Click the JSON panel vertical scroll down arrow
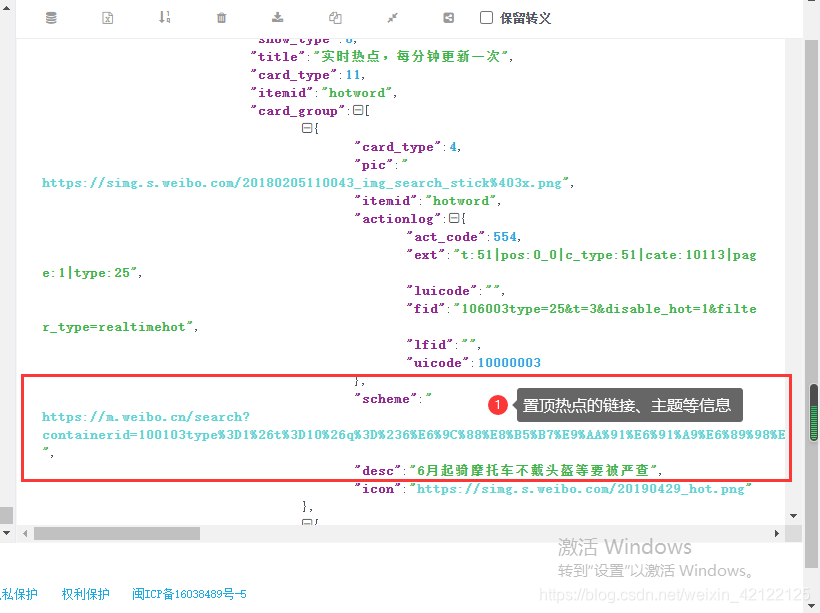820x613 pixels. [x=793, y=516]
